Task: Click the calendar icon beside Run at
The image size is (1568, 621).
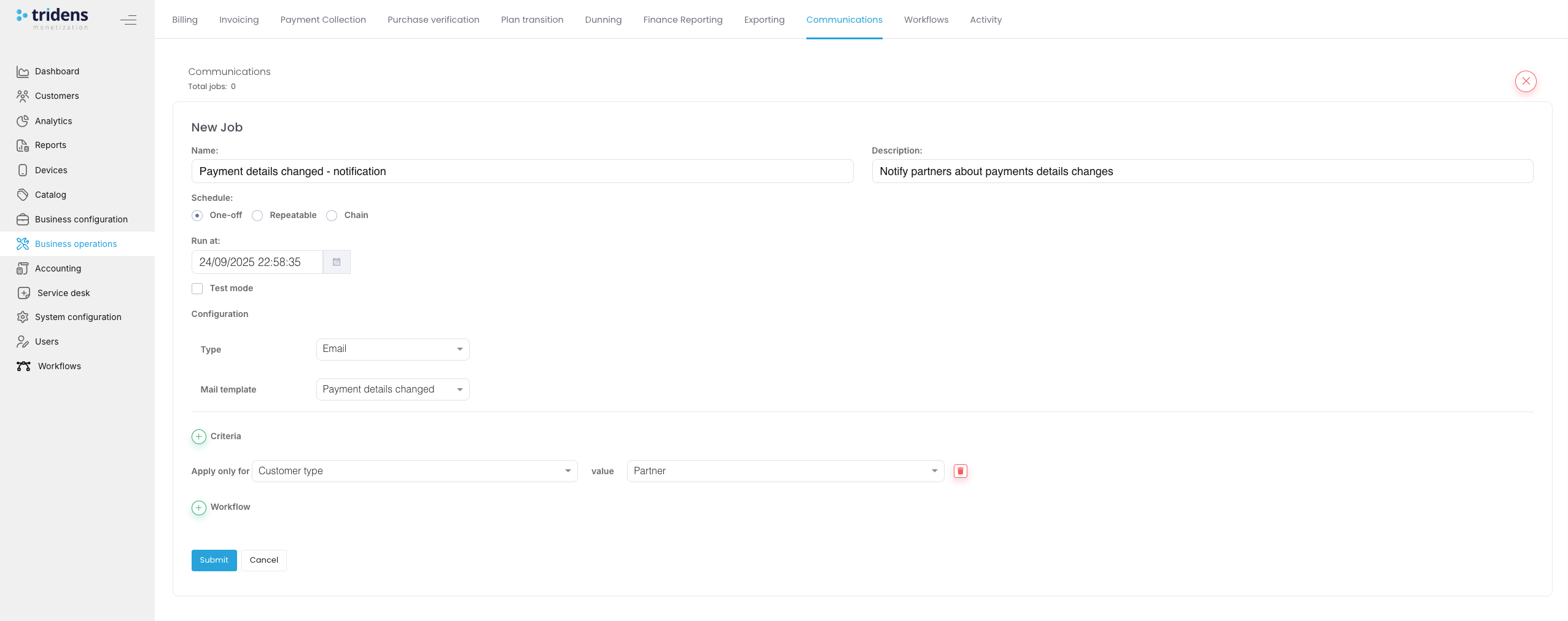Action: tap(337, 262)
